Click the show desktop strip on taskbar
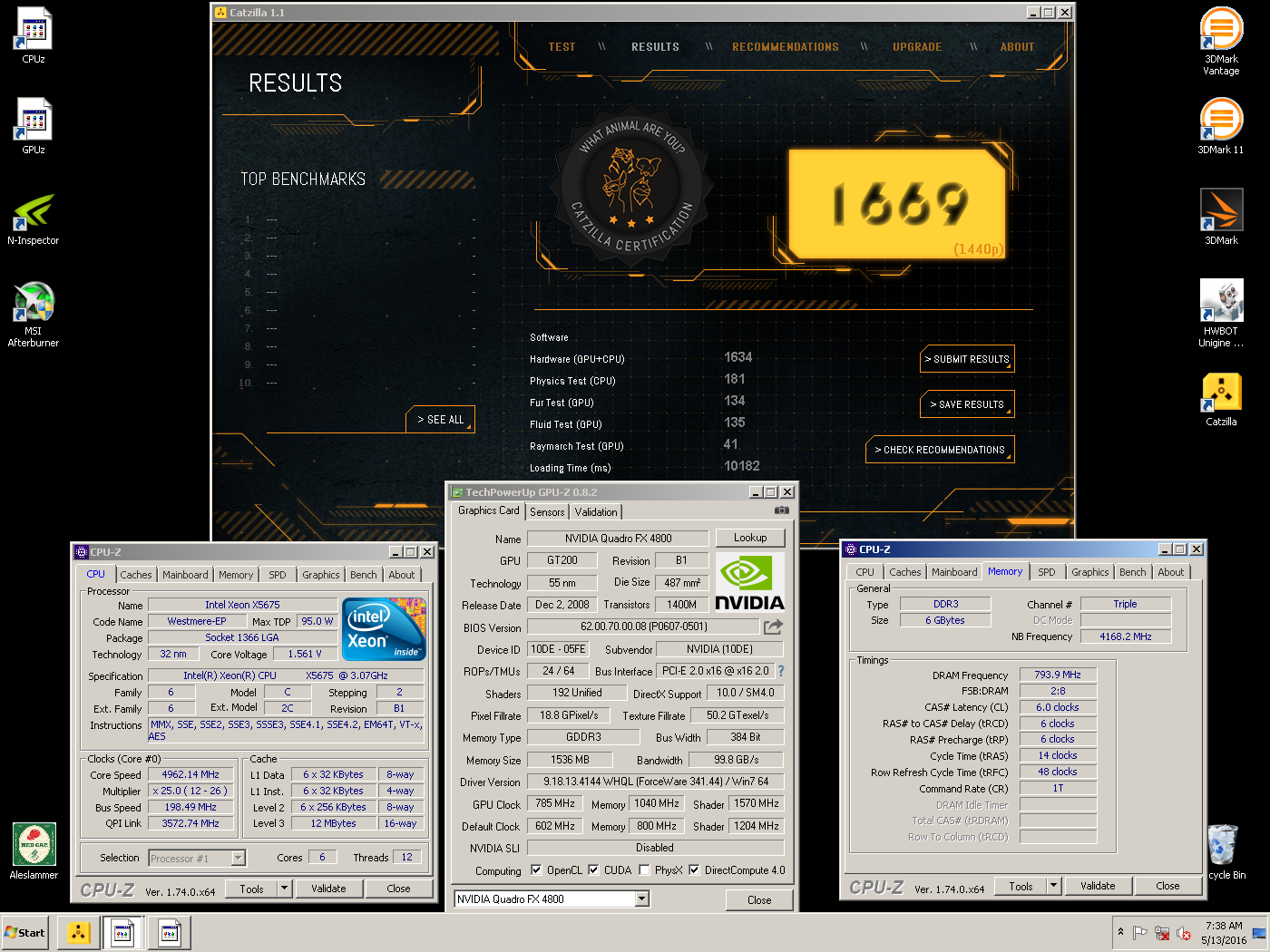Viewport: 1270px width, 952px height. pyautogui.click(x=1261, y=933)
